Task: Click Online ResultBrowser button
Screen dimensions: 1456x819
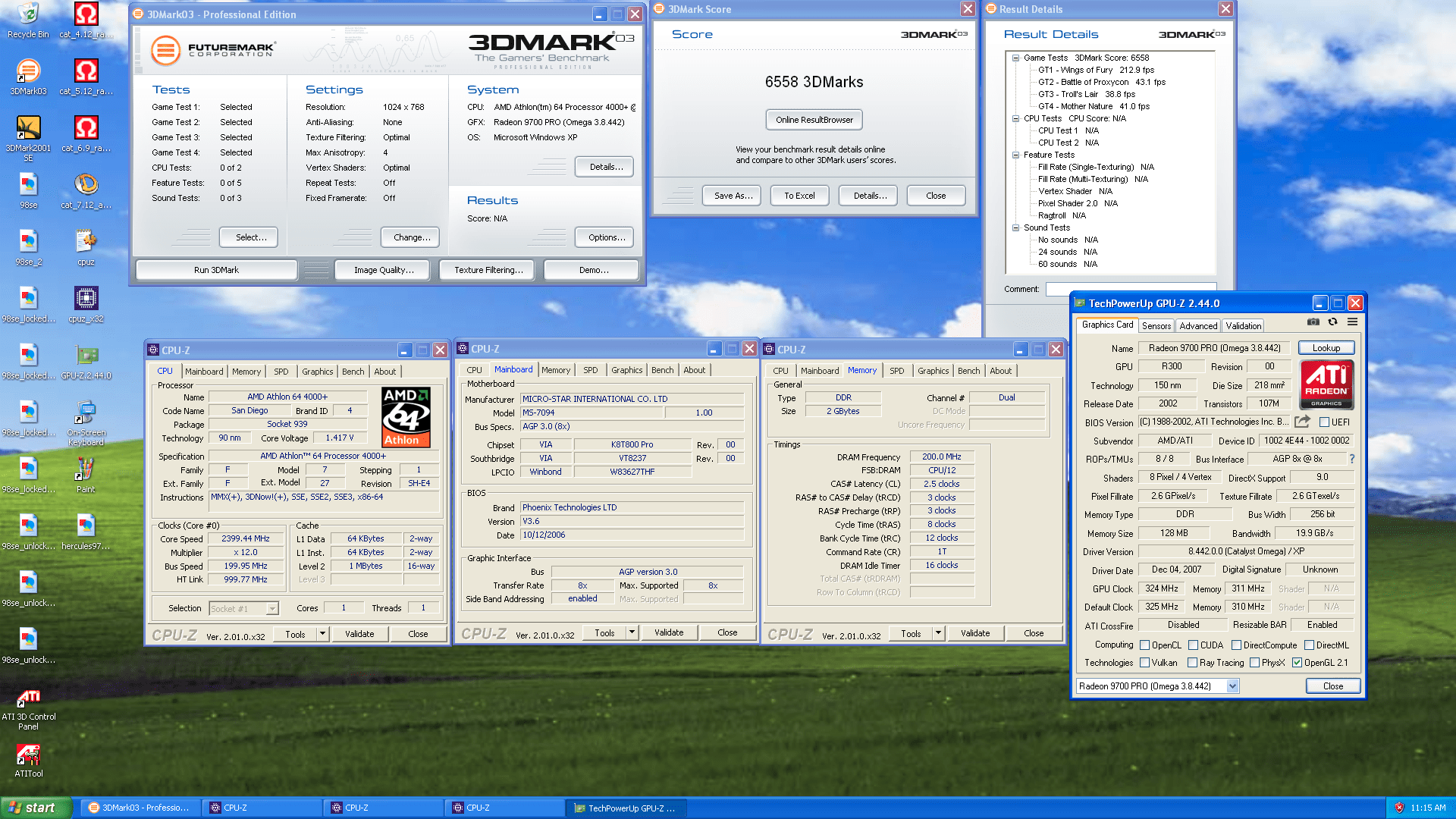Action: point(814,120)
